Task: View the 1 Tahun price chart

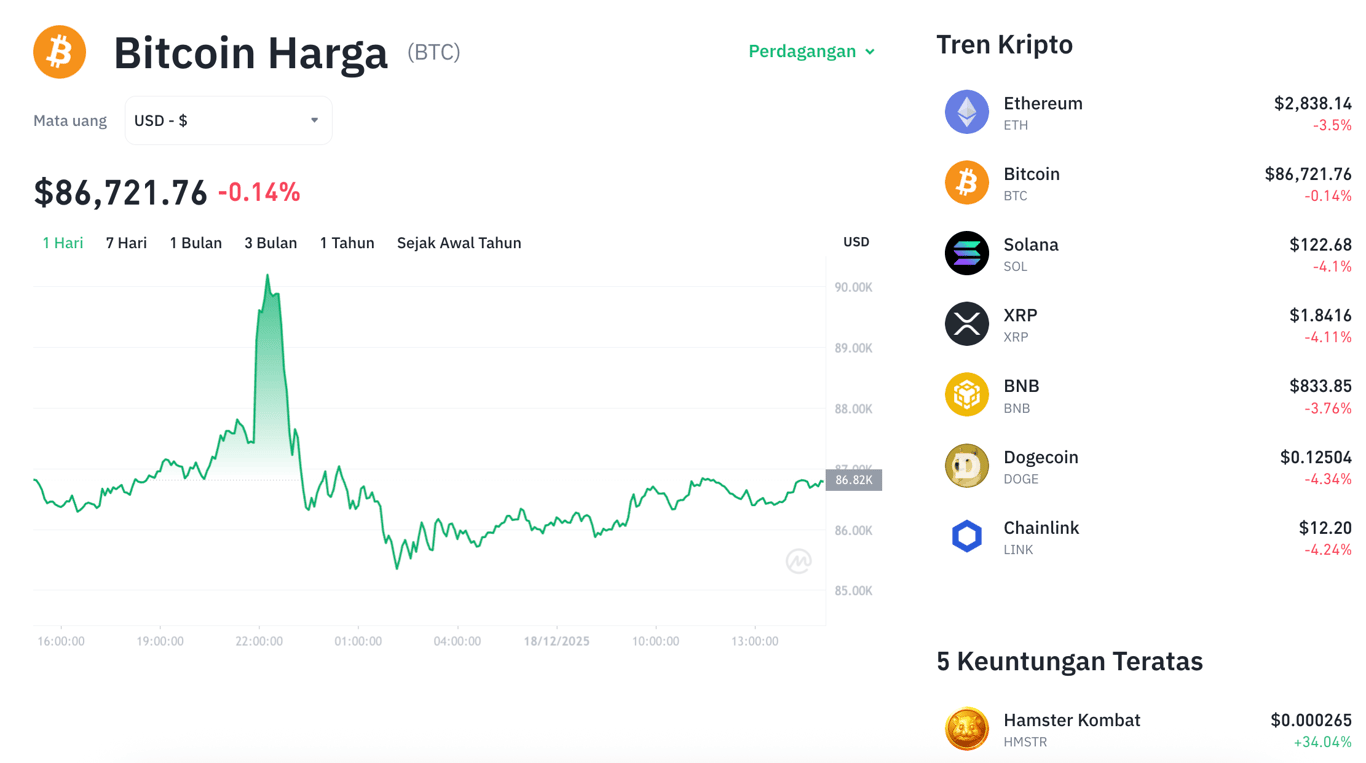Action: 347,242
